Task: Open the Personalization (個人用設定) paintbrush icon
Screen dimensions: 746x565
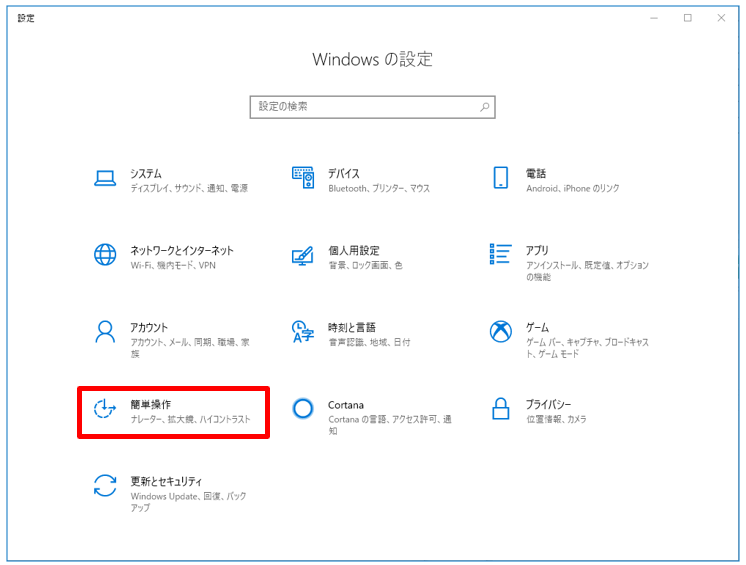Action: pyautogui.click(x=302, y=255)
